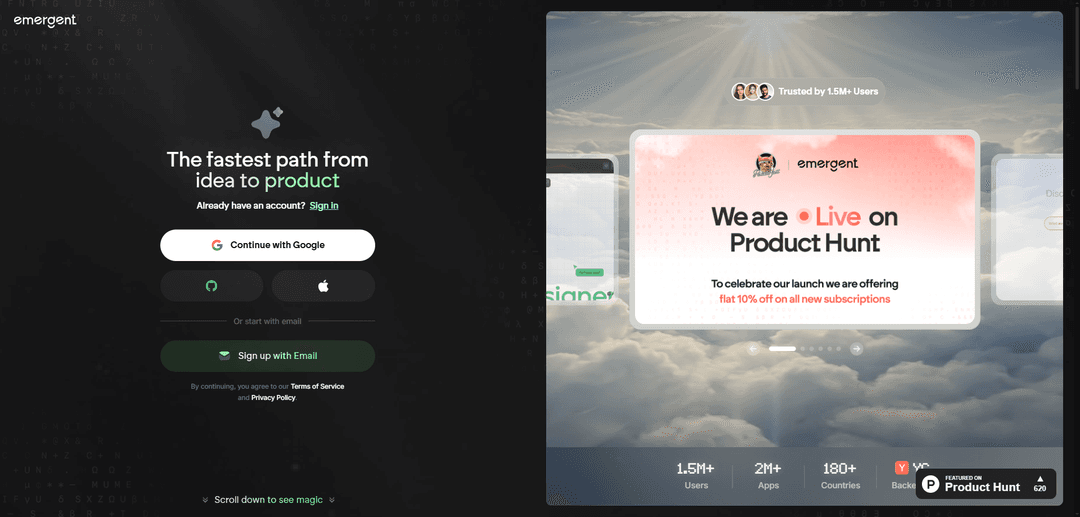Open the Featured on Product Hunt badge

coord(986,483)
